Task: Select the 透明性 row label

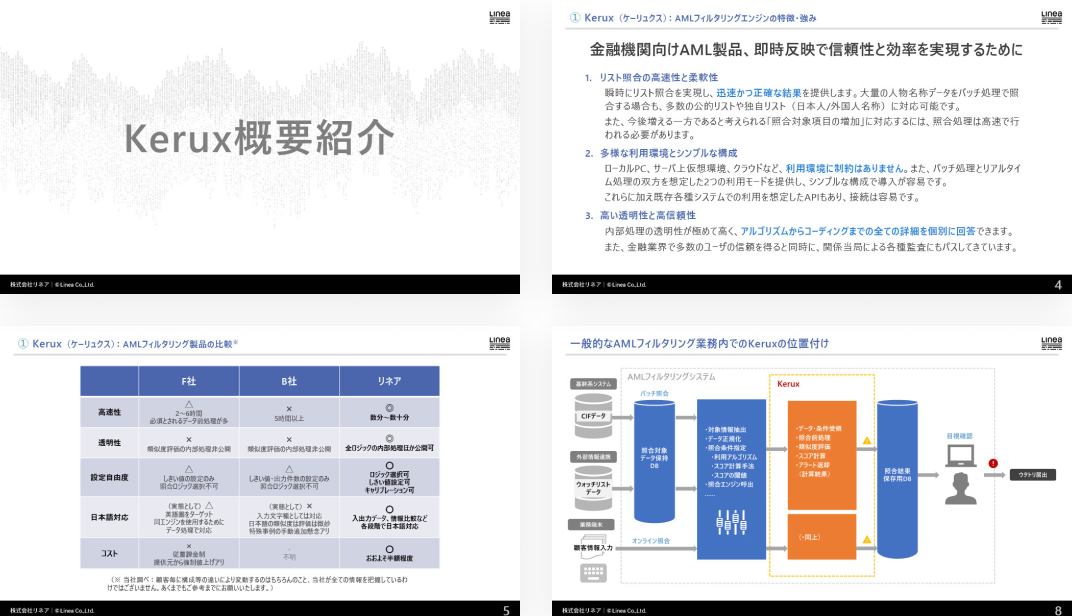Action: click(109, 443)
